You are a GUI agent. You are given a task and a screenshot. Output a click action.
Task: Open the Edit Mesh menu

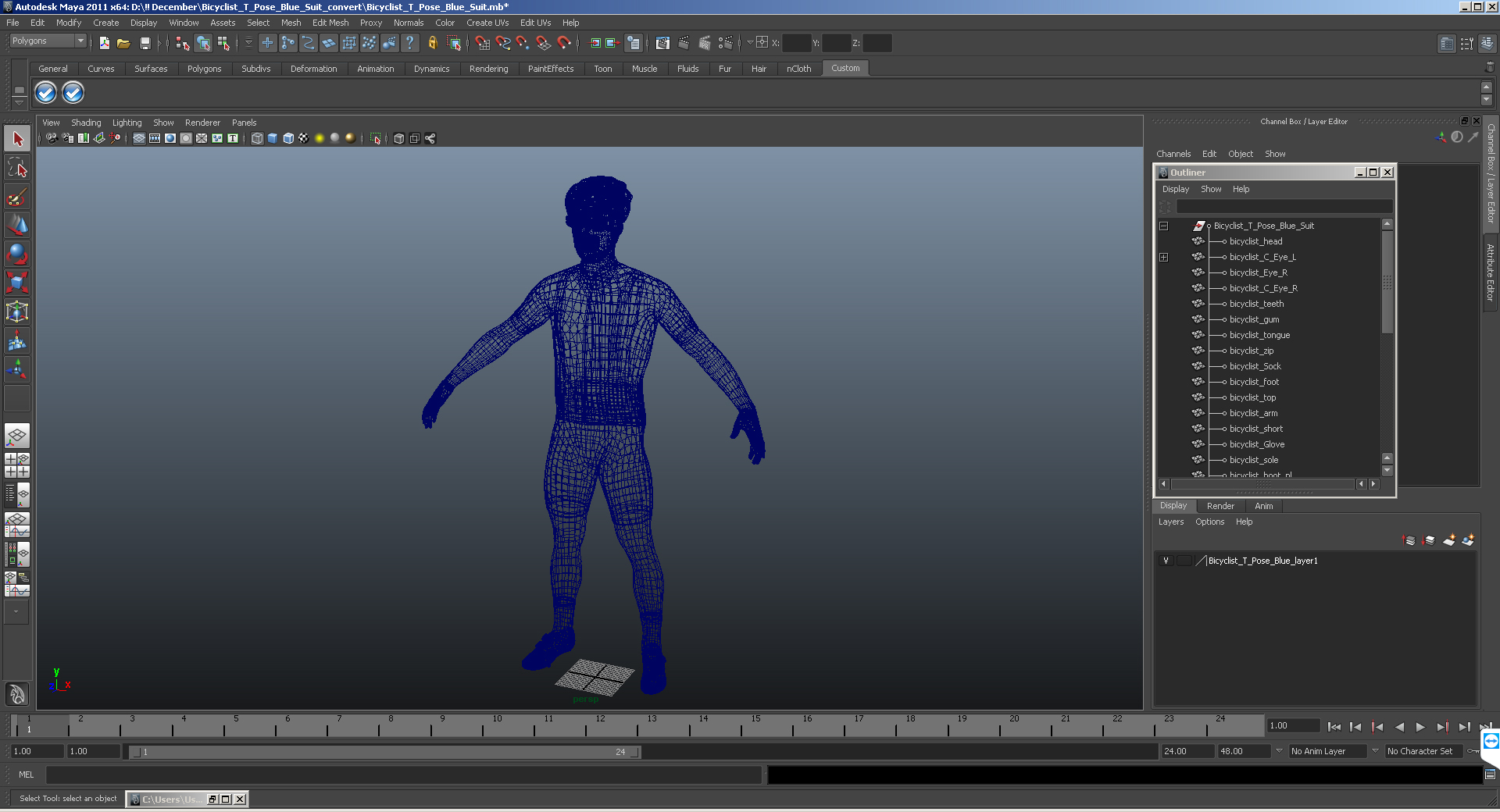[x=330, y=23]
